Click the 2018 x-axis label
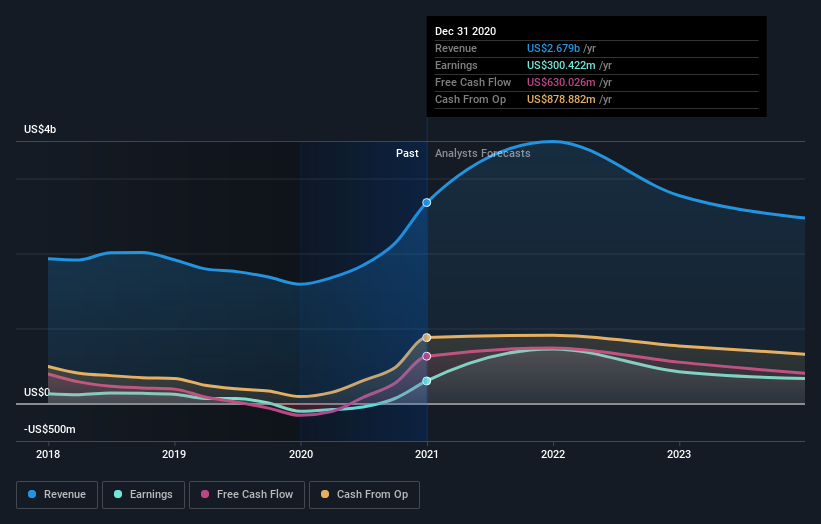 (x=48, y=454)
